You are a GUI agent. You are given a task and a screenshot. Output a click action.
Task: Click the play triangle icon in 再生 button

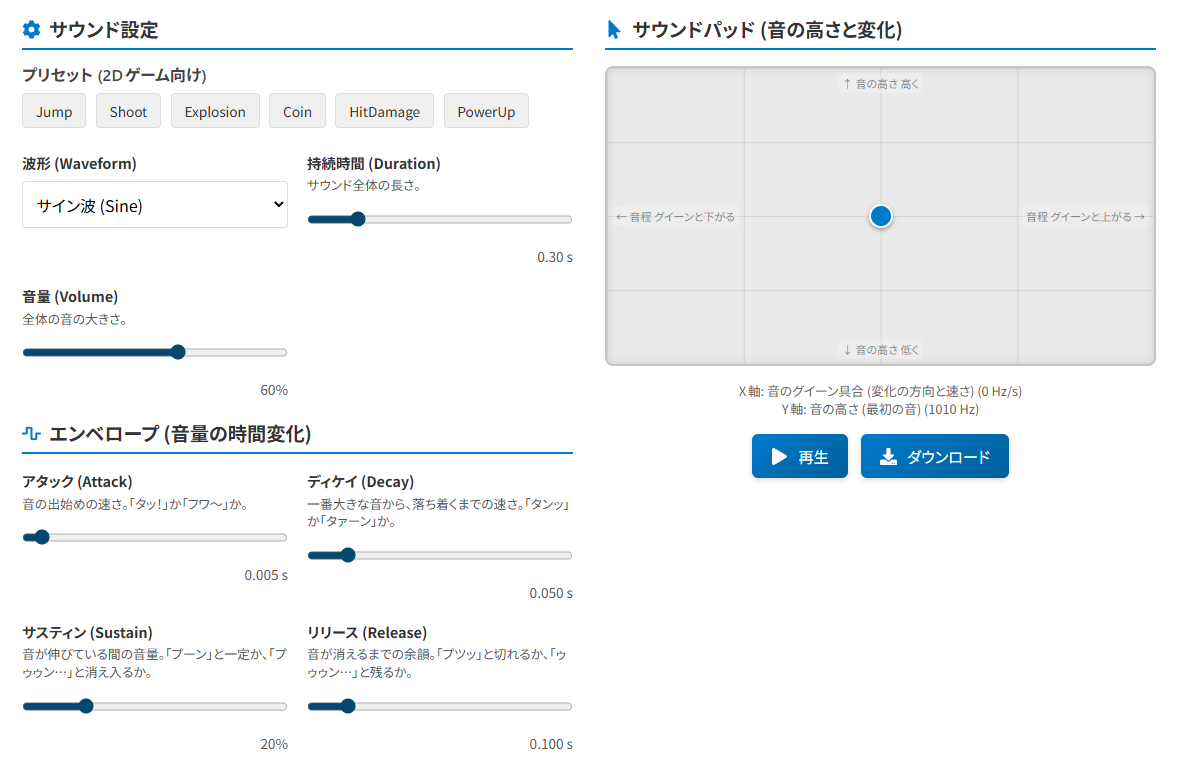[780, 457]
